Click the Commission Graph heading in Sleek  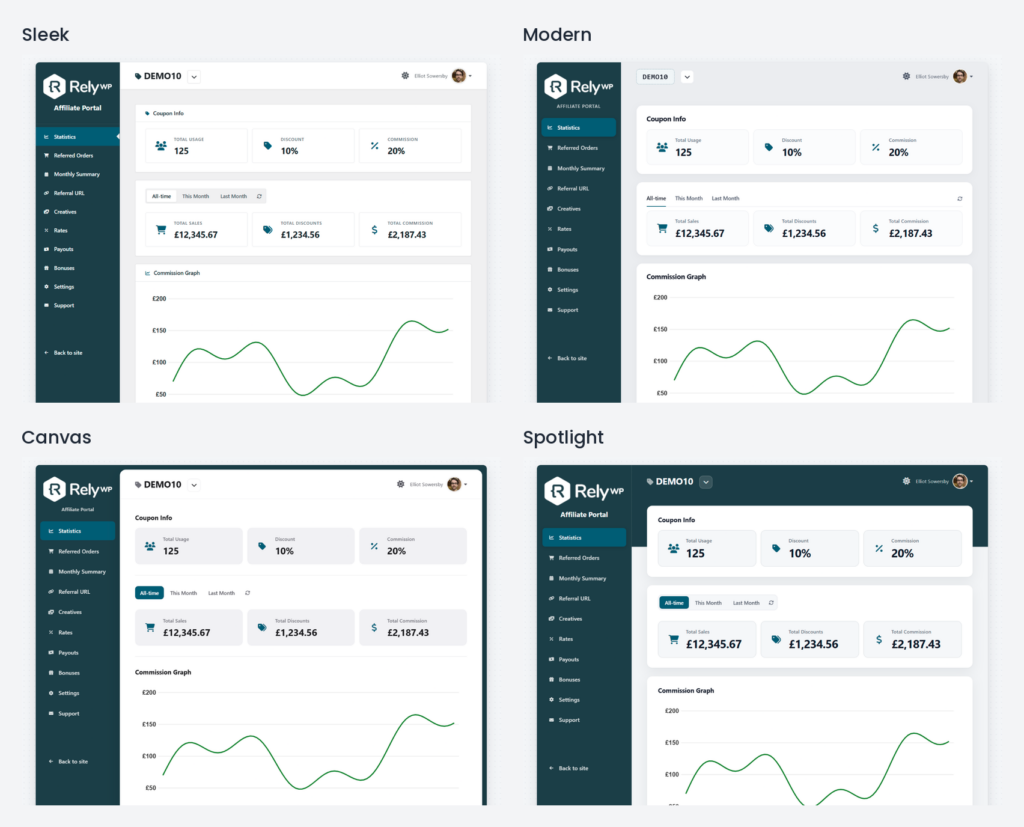(x=176, y=273)
